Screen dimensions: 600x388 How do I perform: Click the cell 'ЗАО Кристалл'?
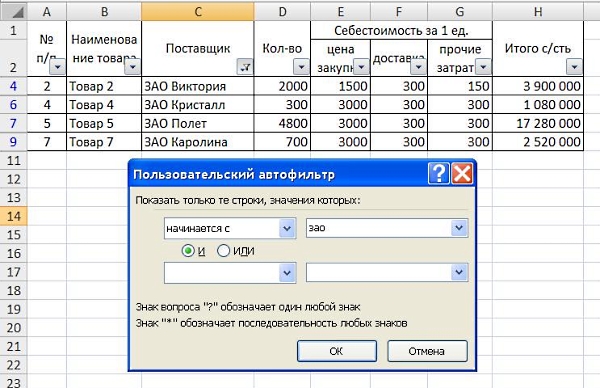click(x=197, y=104)
